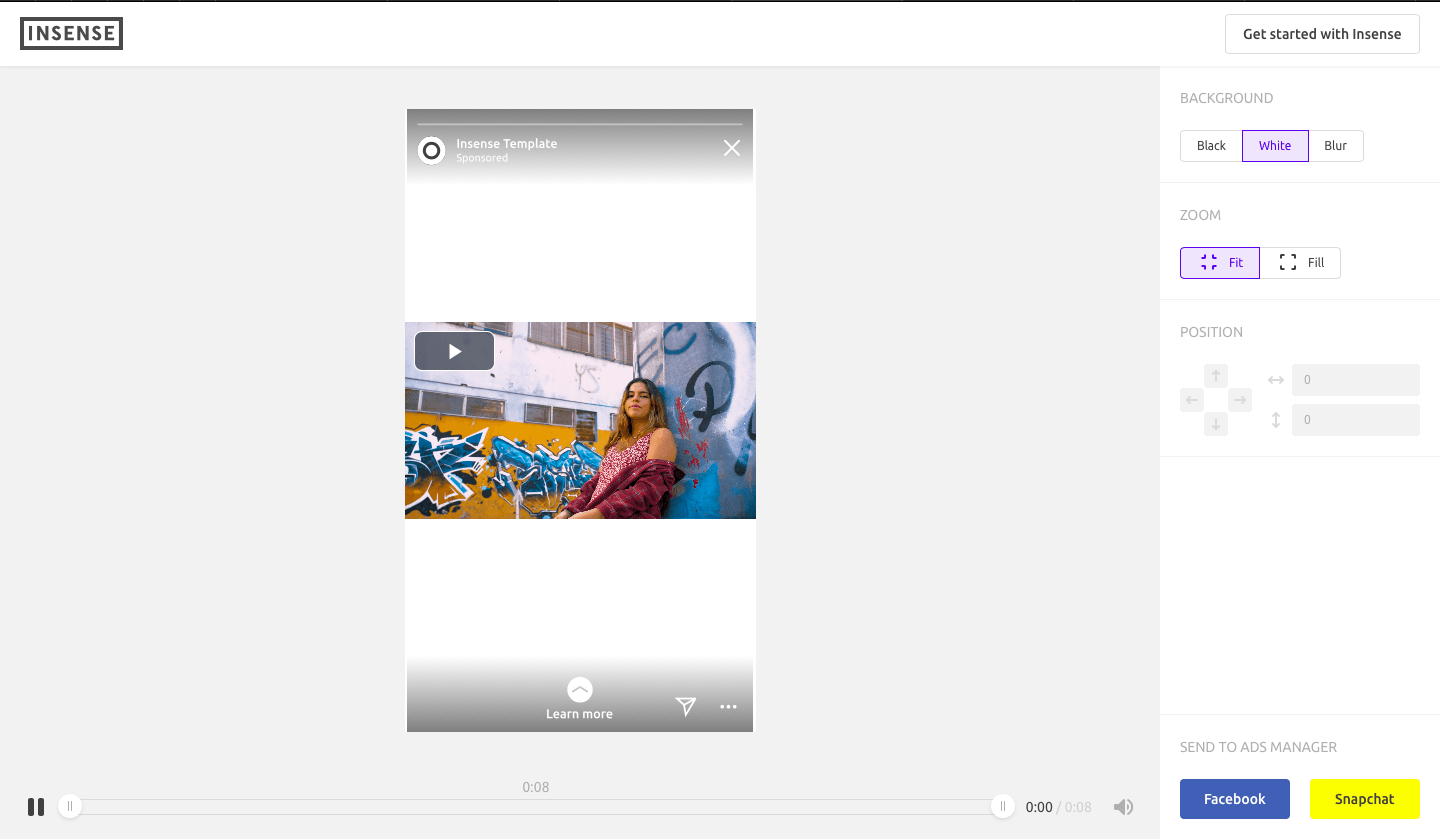Send to Facebook ads manager
Image resolution: width=1440 pixels, height=839 pixels.
coord(1234,799)
